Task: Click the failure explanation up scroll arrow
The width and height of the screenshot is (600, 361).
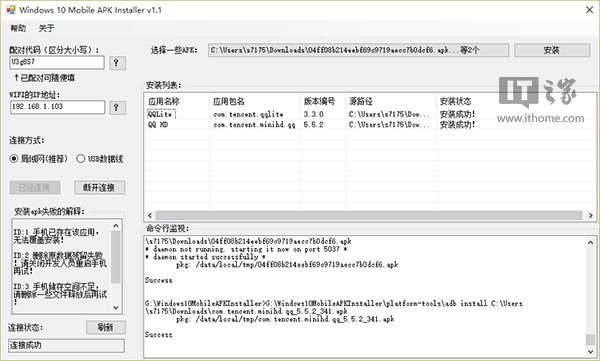Action: tap(116, 226)
